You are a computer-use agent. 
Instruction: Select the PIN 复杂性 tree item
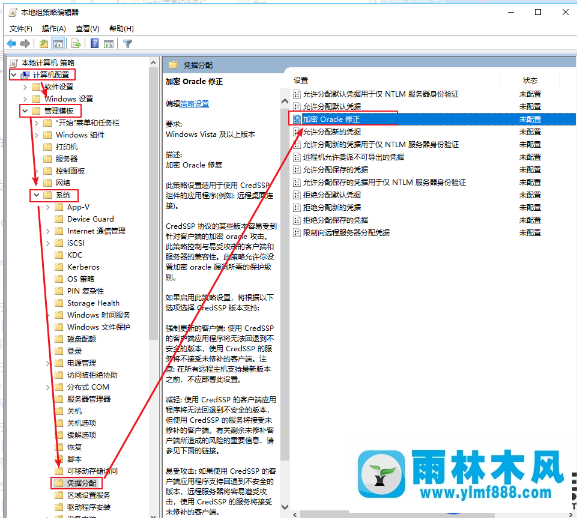pos(85,291)
